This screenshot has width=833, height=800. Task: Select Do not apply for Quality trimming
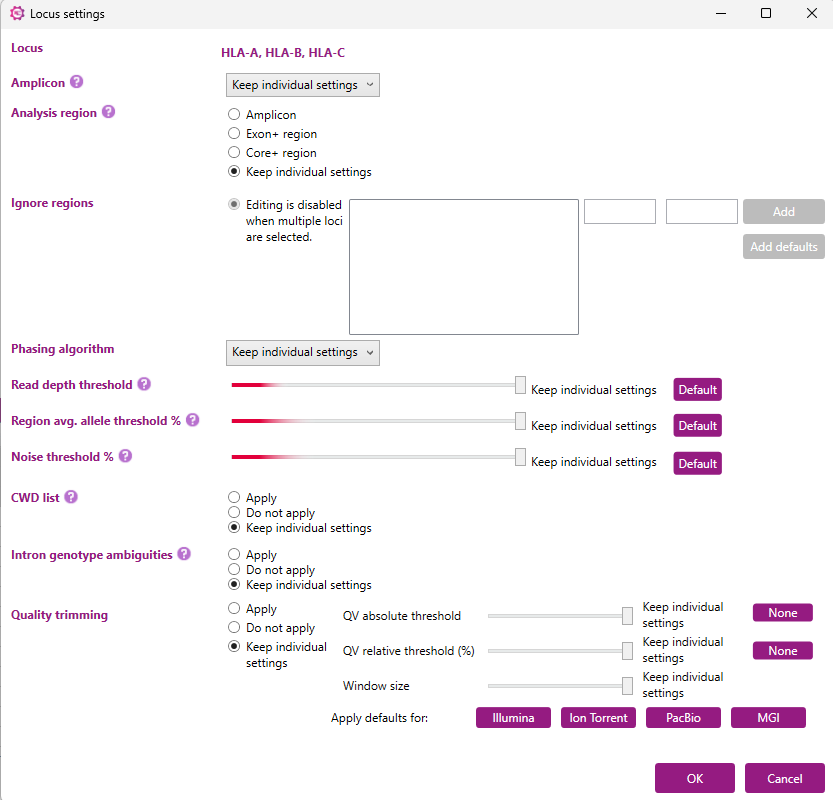[234, 628]
